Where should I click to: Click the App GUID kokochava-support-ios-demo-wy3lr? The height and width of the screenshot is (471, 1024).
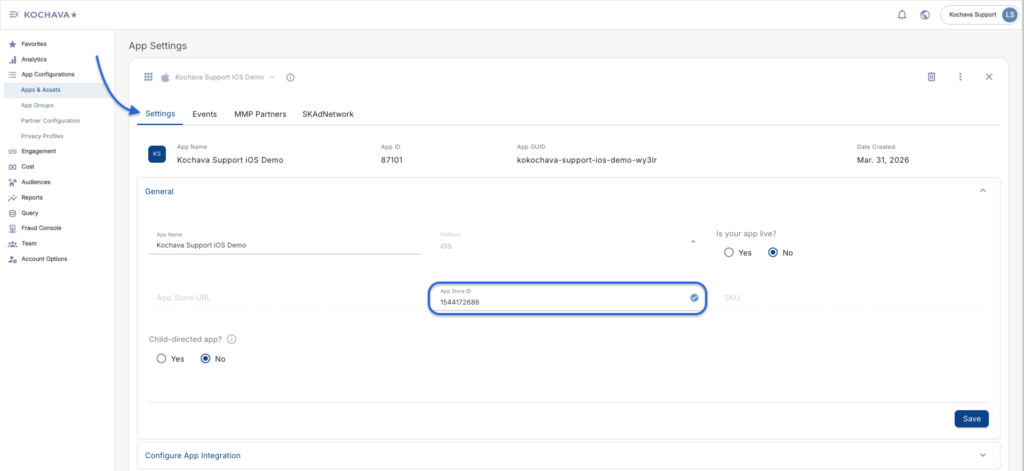pyautogui.click(x=586, y=159)
